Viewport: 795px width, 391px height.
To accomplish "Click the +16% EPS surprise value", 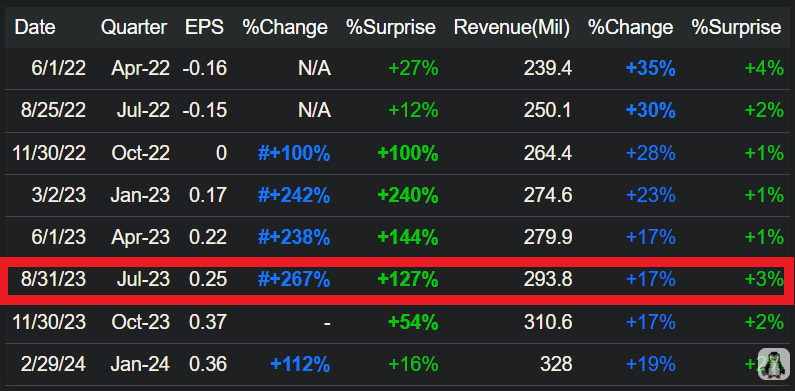I will click(413, 364).
